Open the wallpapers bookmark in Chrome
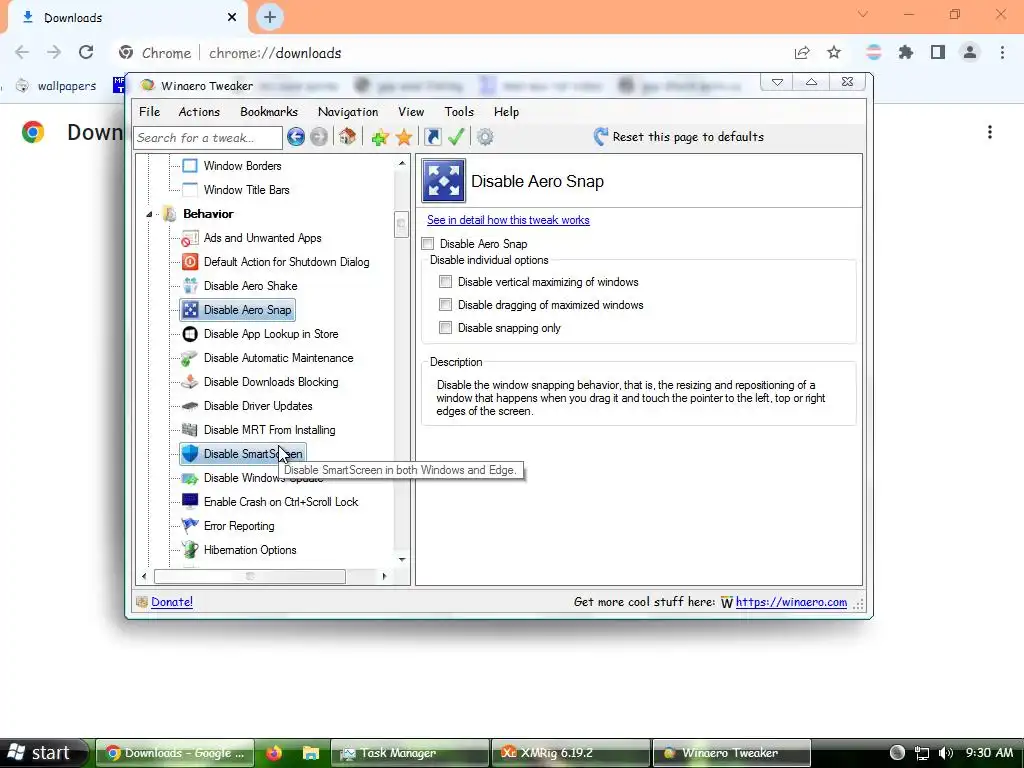This screenshot has width=1024, height=768. (x=56, y=86)
